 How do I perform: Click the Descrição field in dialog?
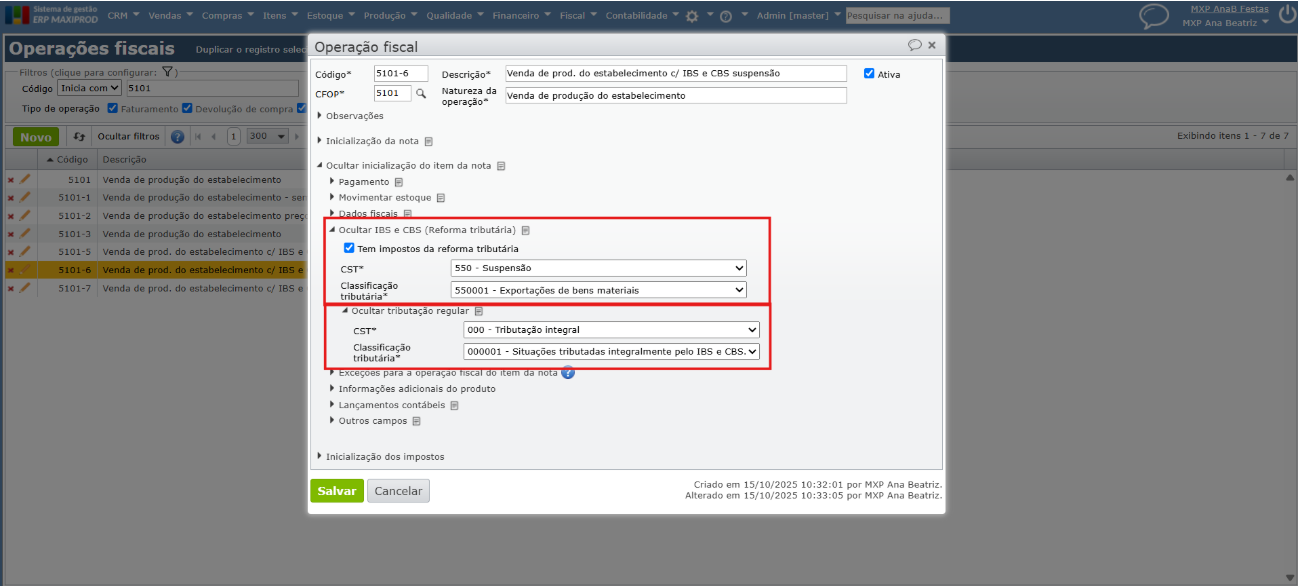(676, 73)
